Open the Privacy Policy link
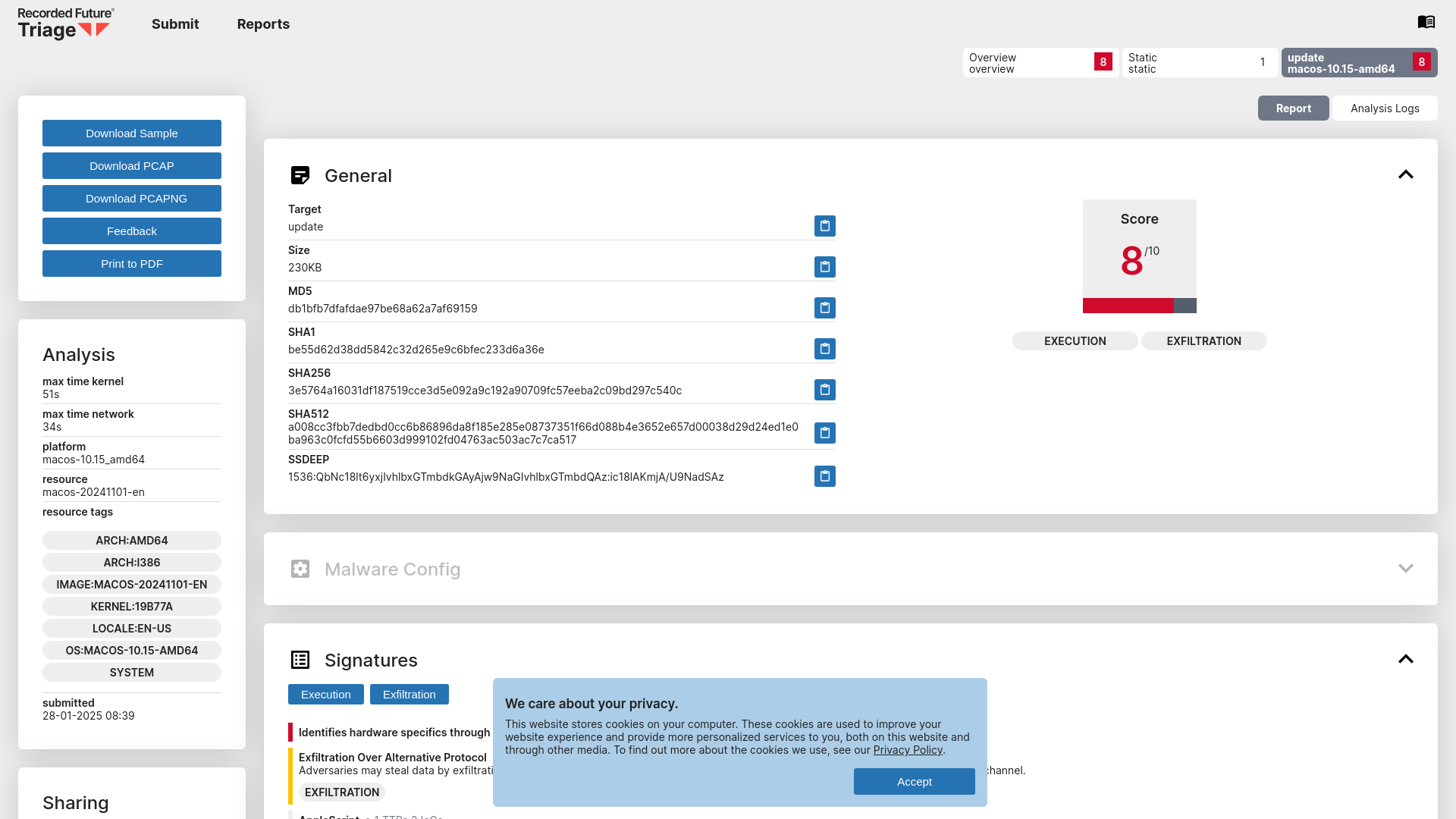 [x=907, y=749]
